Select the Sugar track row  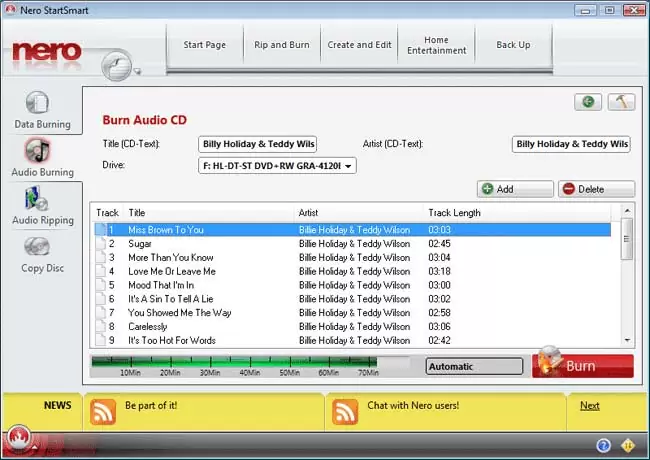pos(352,244)
